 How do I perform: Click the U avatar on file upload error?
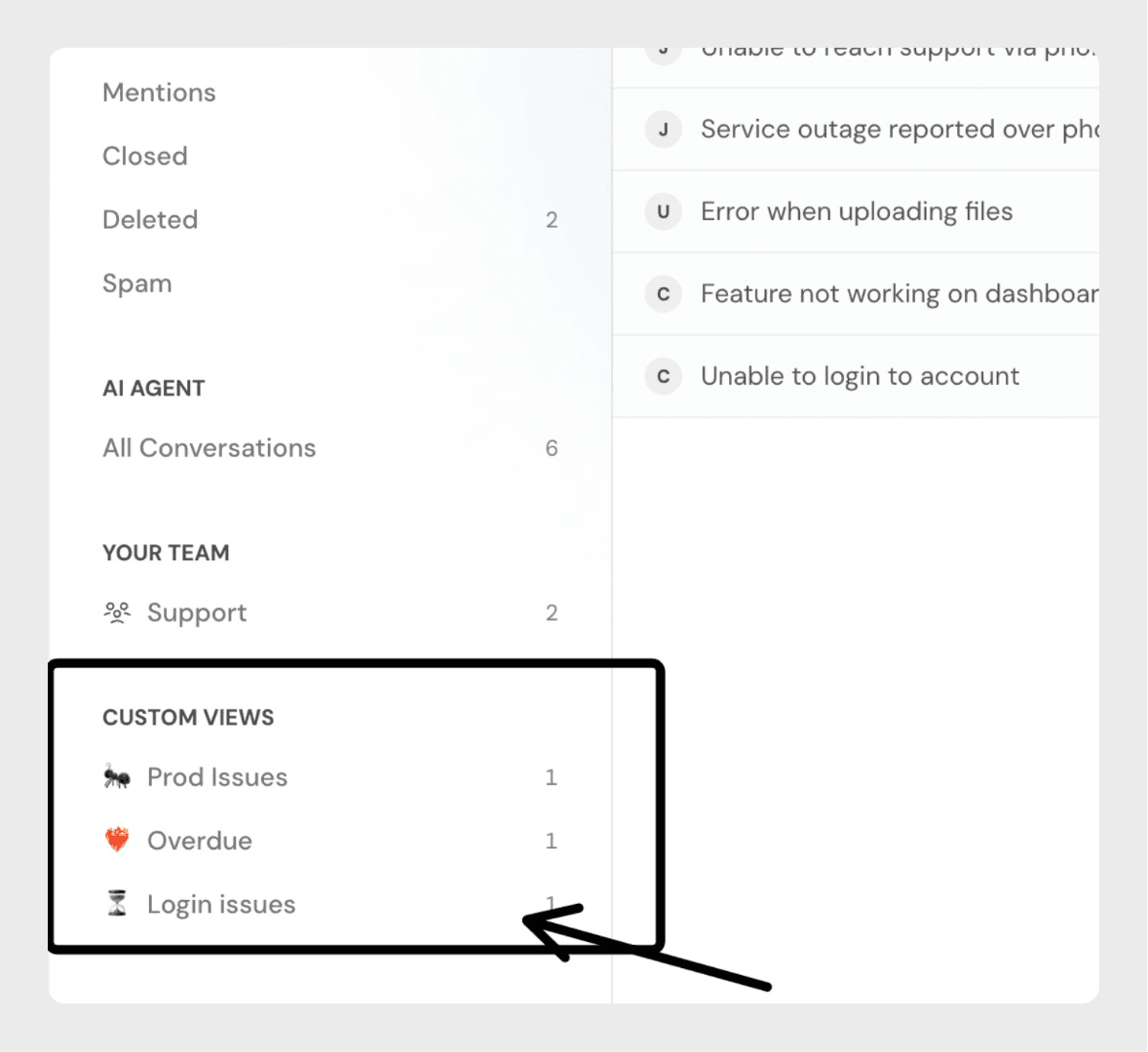tap(664, 211)
